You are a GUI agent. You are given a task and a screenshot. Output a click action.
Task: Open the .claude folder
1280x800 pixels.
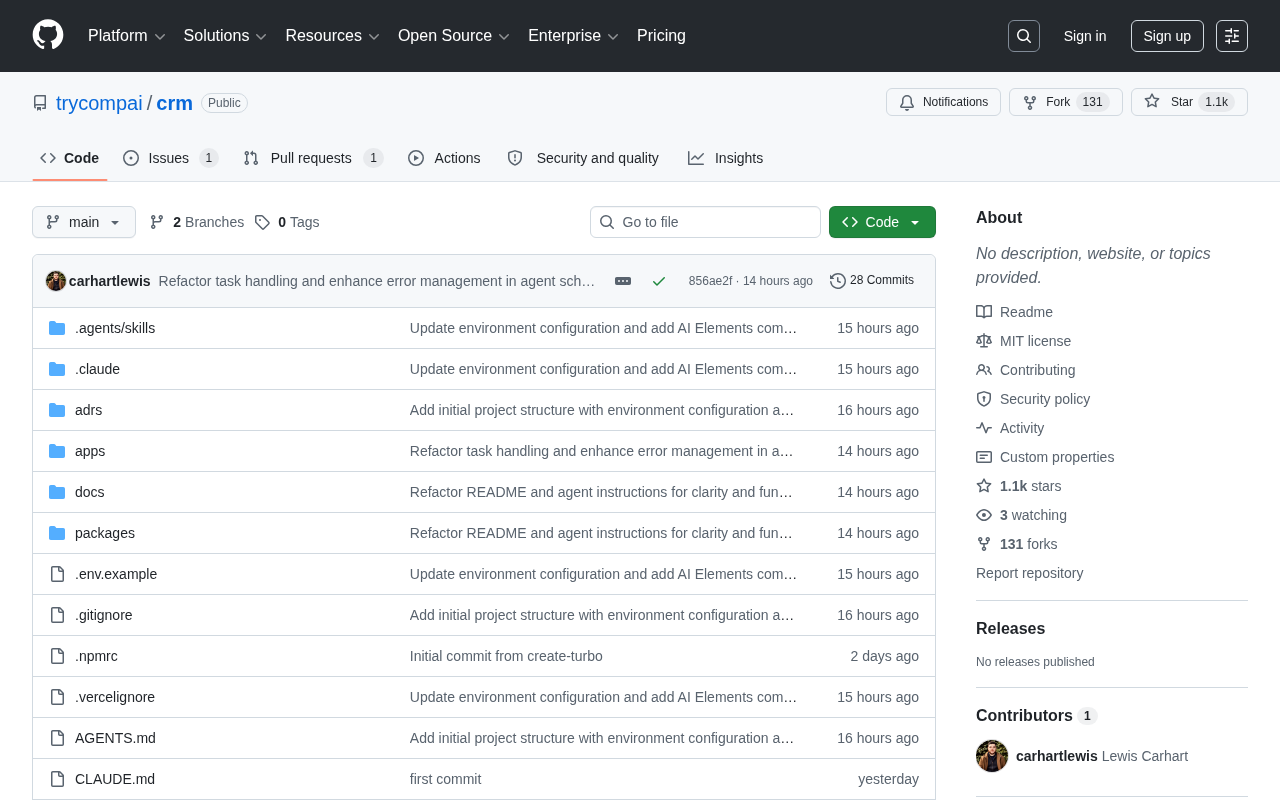[x=97, y=369]
